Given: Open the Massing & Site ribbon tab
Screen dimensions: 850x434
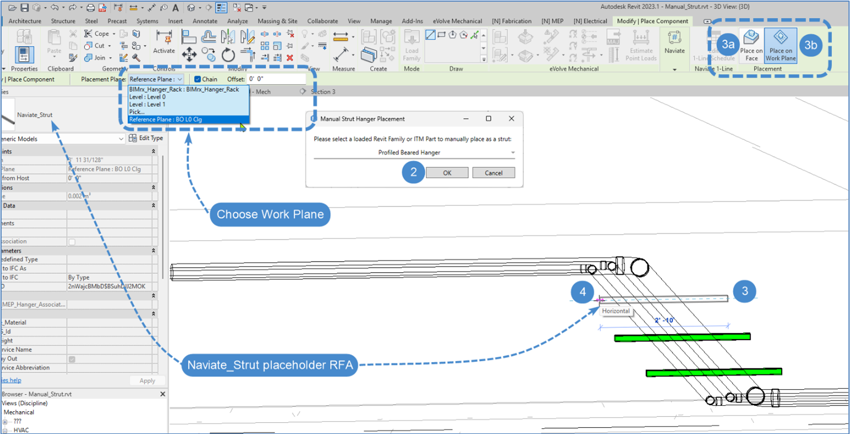Looking at the screenshot, I should [x=278, y=21].
